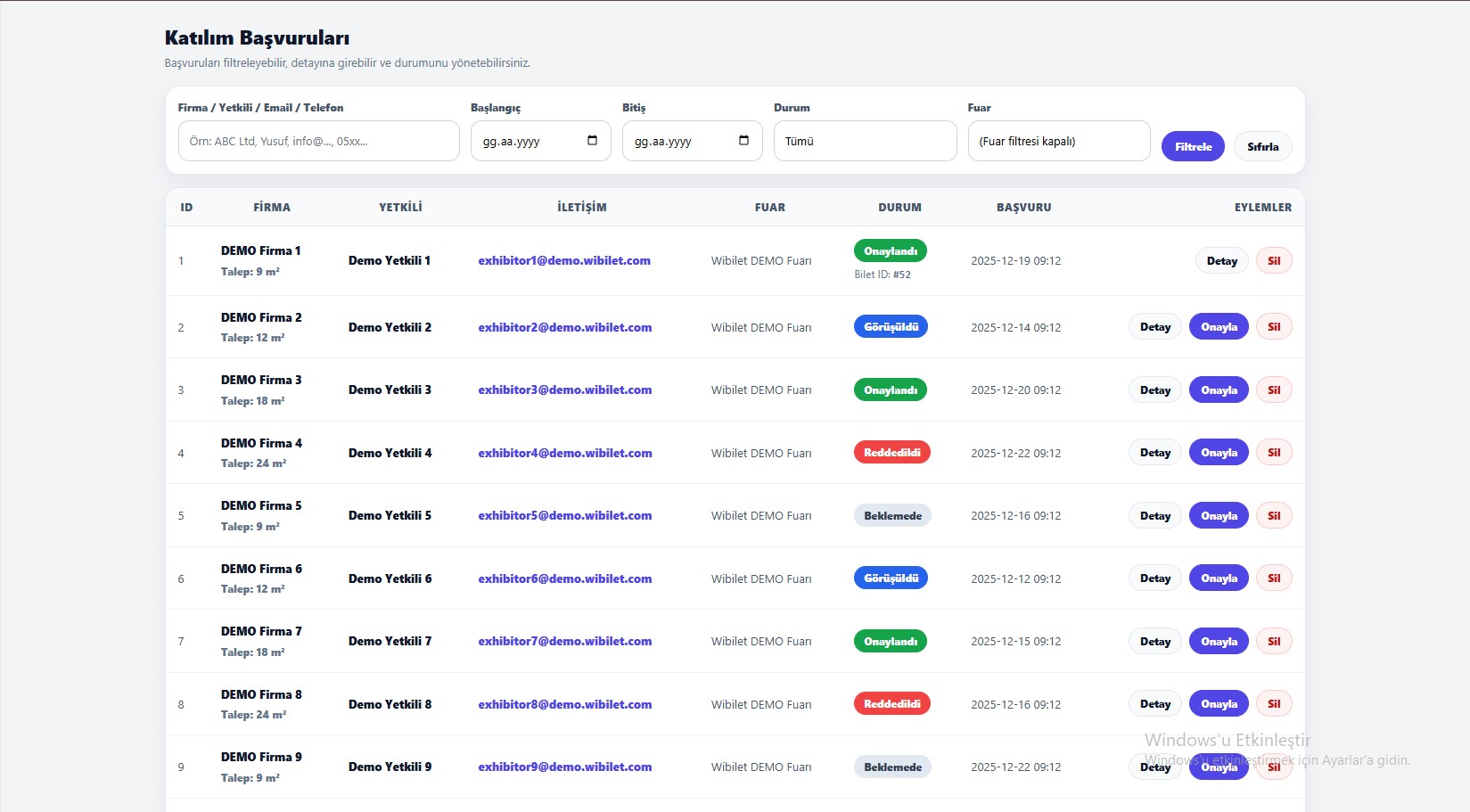Click exhibitor4@demo.wibilet.com email link

(x=564, y=453)
